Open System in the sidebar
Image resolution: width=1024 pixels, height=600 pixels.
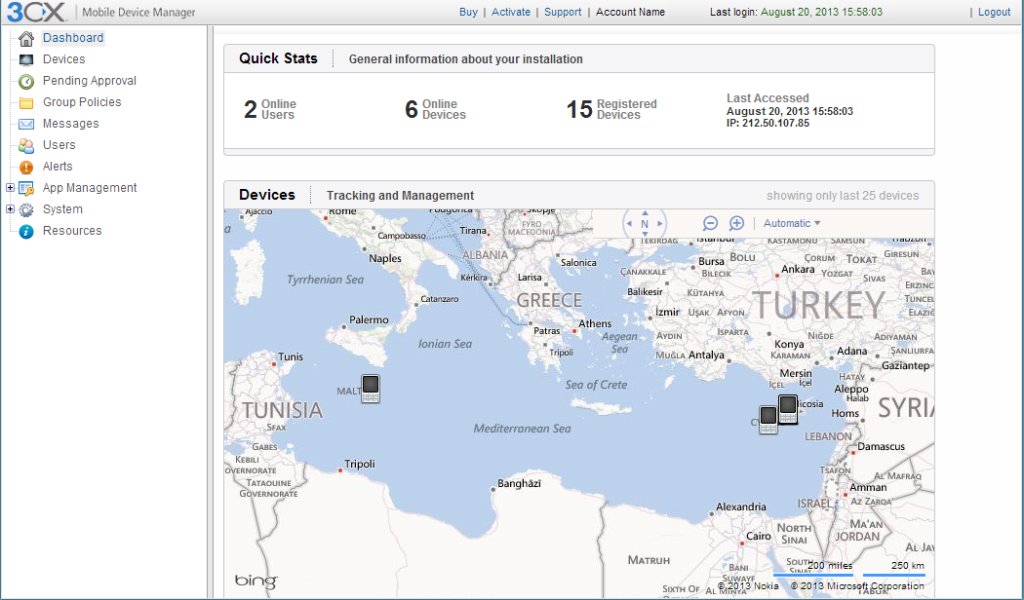tap(63, 210)
